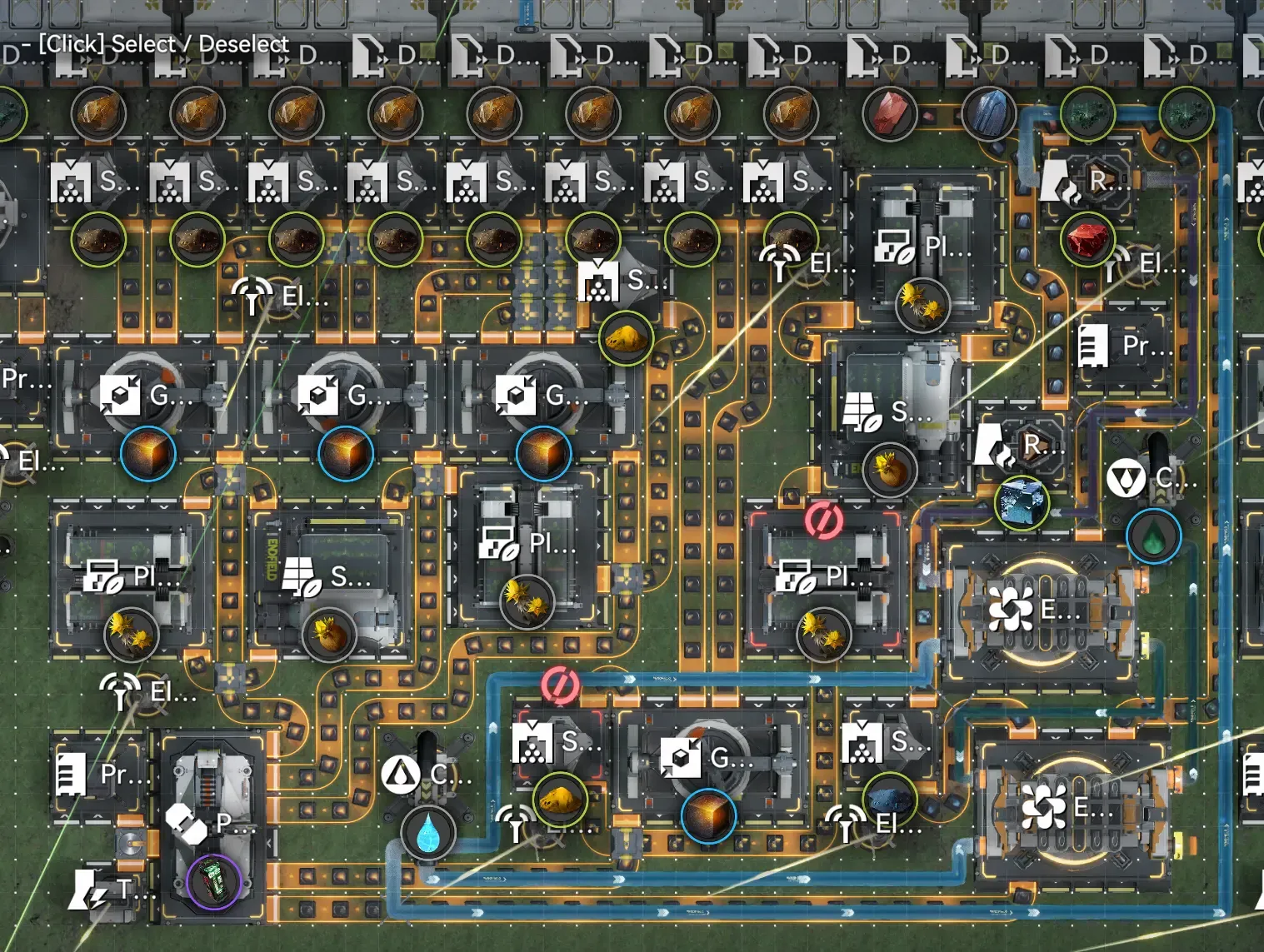Select the Pr... building left of P... unit
This screenshot has height=952, width=1264.
point(102,774)
